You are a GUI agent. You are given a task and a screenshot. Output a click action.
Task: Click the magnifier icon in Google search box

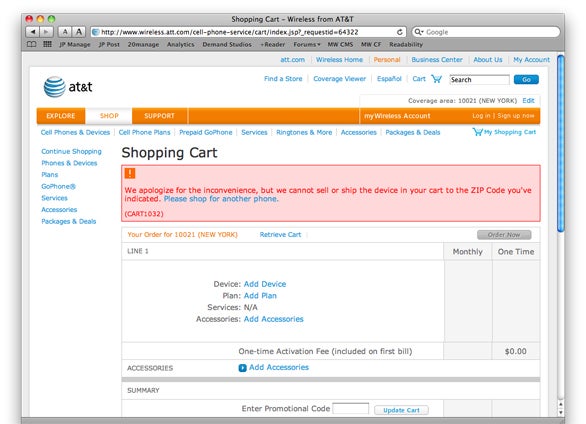[418, 32]
